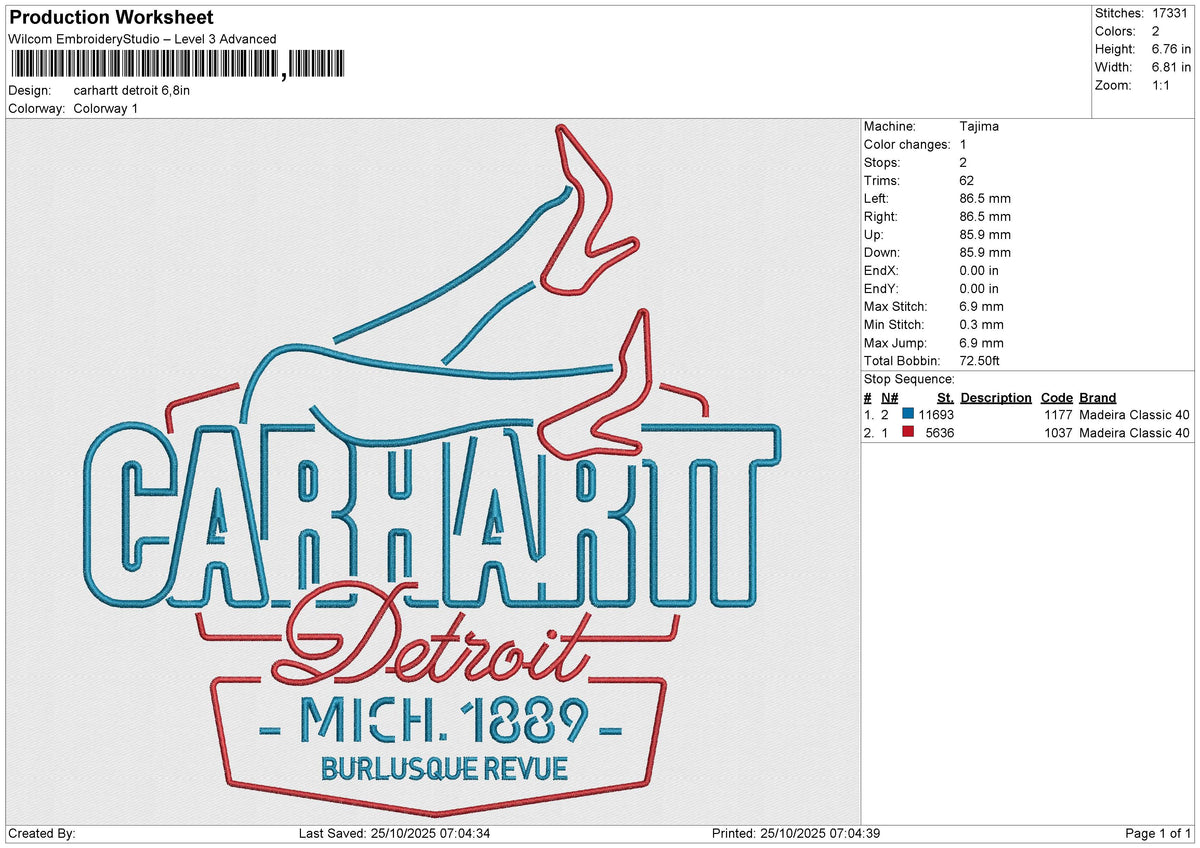Image resolution: width=1200 pixels, height=848 pixels.
Task: Click thread code 1037
Action: point(1059,433)
